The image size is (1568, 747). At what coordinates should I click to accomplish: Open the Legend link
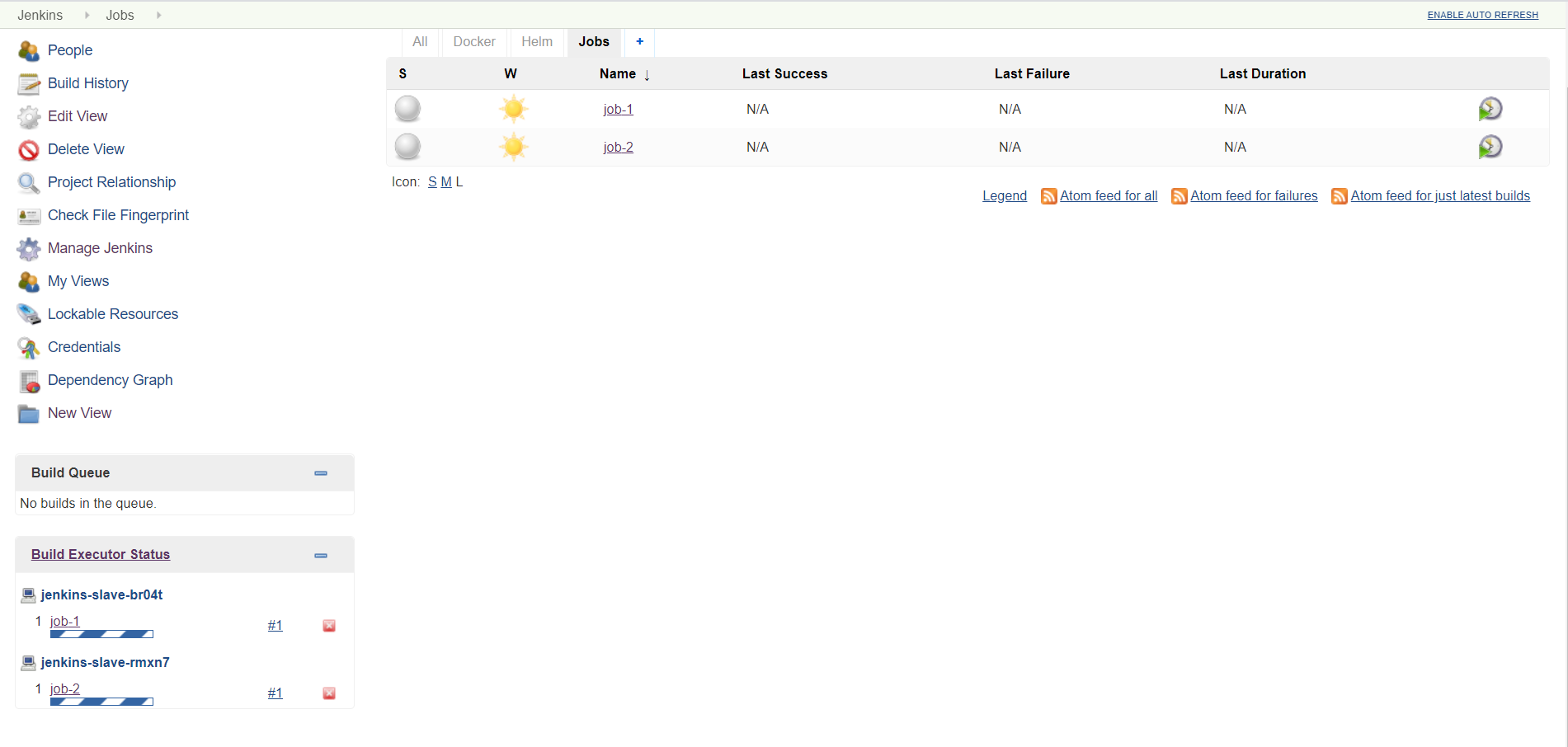[x=1005, y=196]
